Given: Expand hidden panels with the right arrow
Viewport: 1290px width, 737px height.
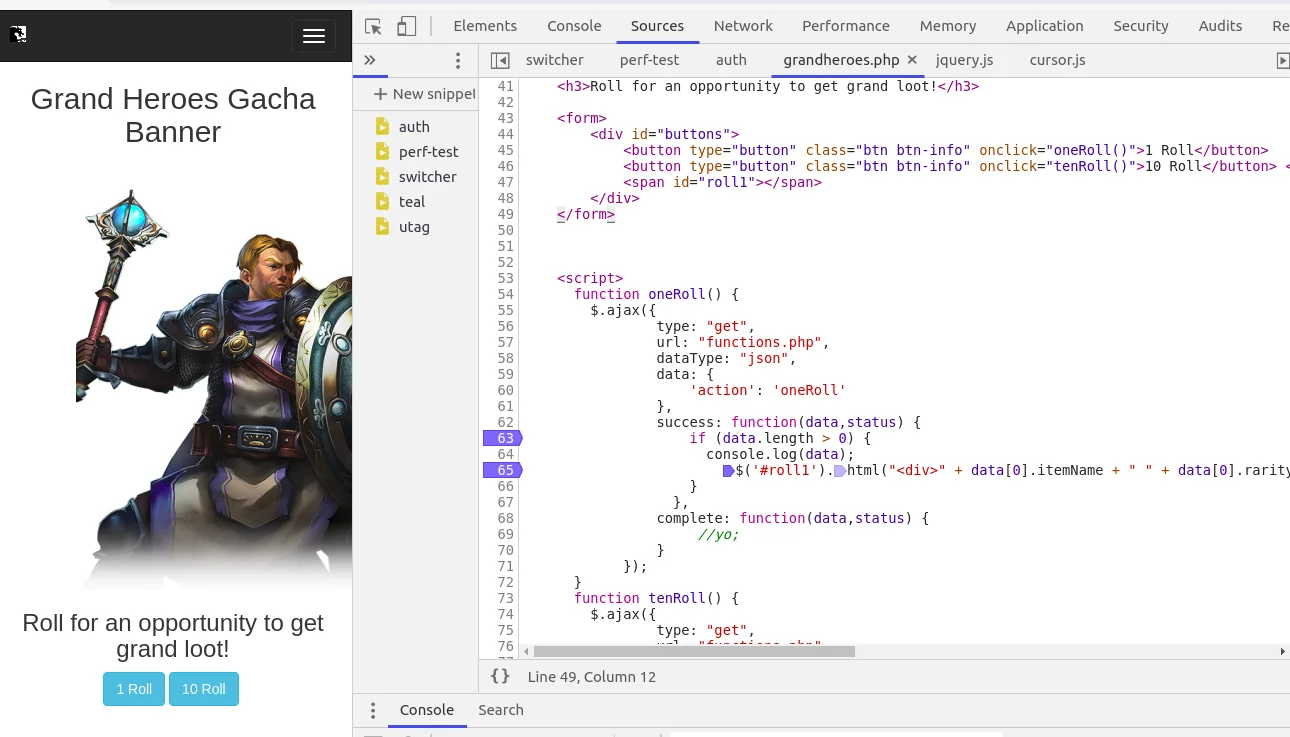Looking at the screenshot, I should coord(1283,60).
